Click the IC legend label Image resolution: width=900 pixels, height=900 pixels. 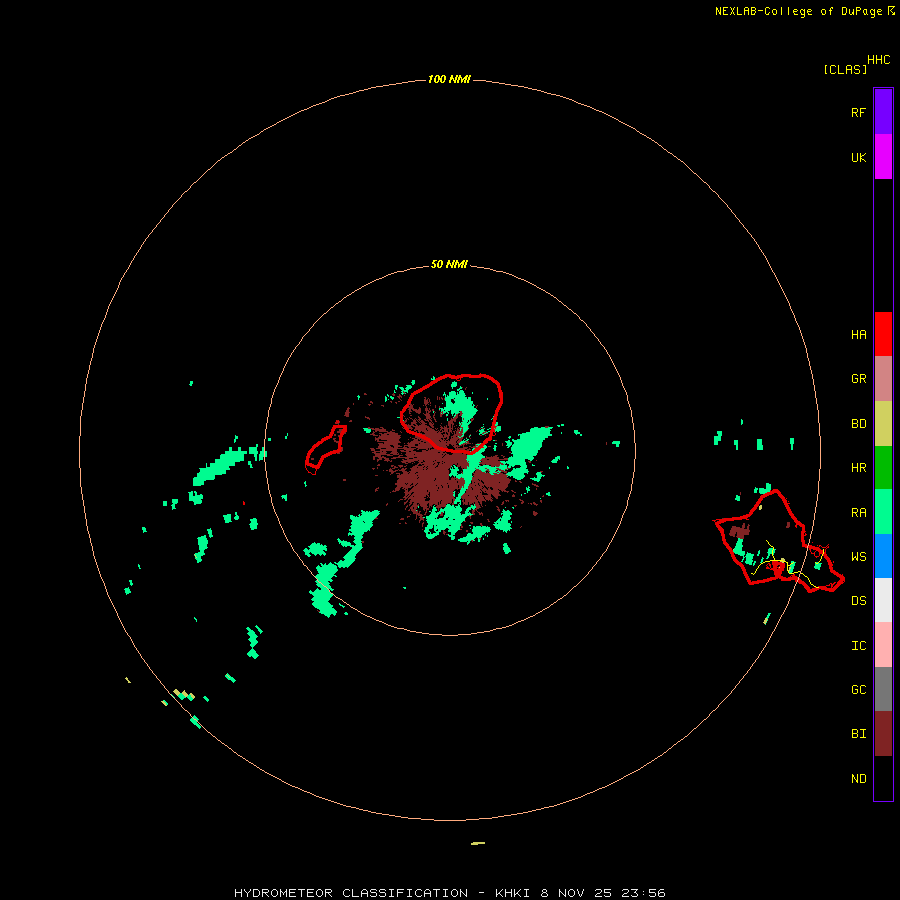coord(858,646)
